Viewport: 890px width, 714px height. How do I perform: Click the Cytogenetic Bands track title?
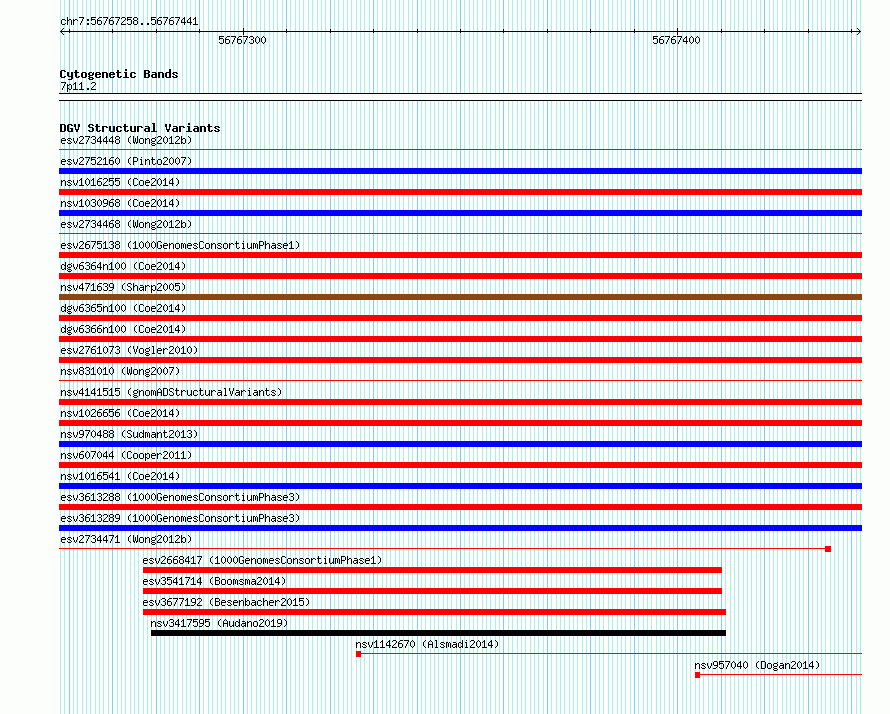coord(119,74)
